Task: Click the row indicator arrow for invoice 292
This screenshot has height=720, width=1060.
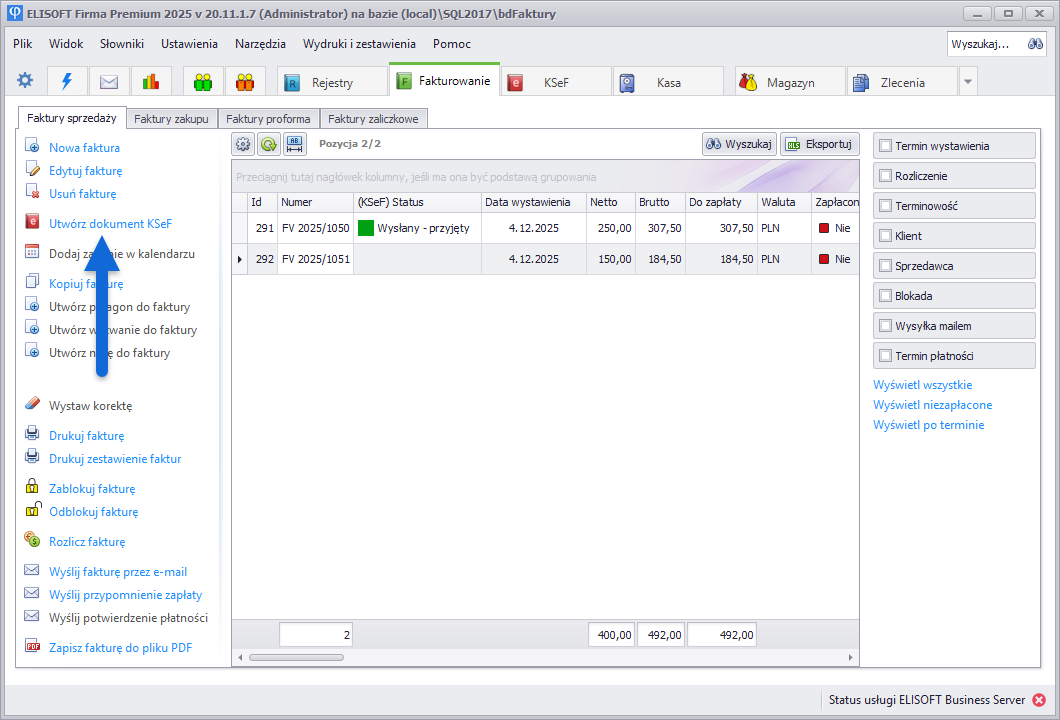Action: pos(239,259)
